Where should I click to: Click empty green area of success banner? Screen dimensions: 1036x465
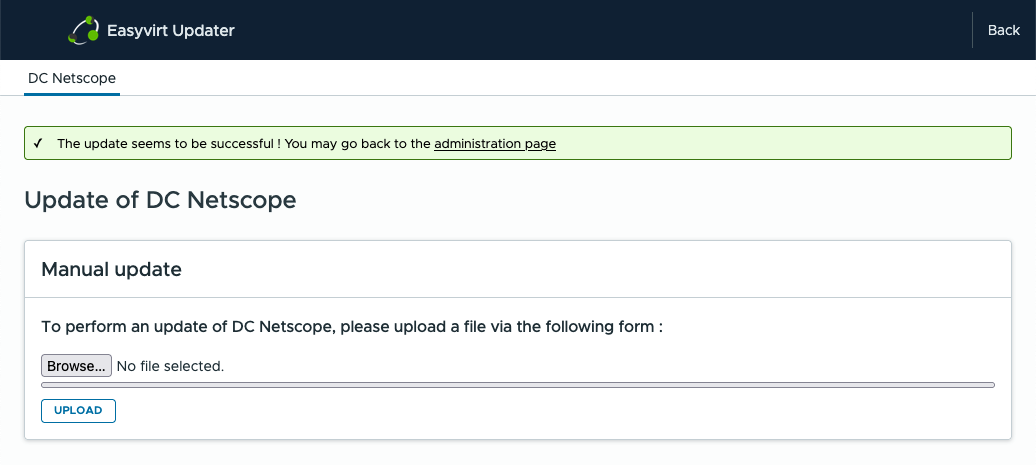(780, 143)
